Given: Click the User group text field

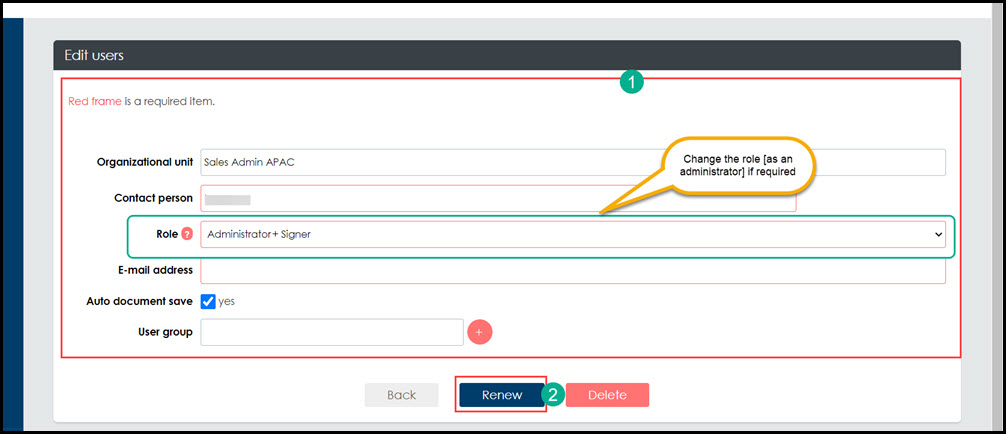Looking at the screenshot, I should (x=332, y=332).
